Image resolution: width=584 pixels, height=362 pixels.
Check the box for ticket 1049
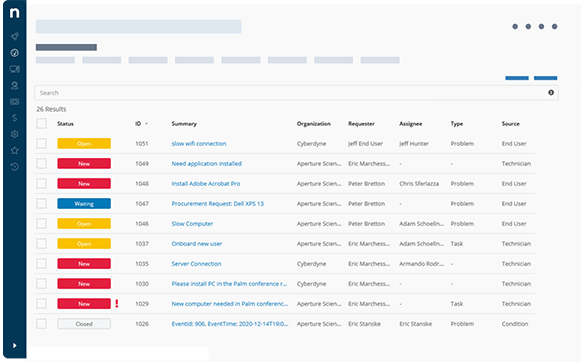point(41,163)
